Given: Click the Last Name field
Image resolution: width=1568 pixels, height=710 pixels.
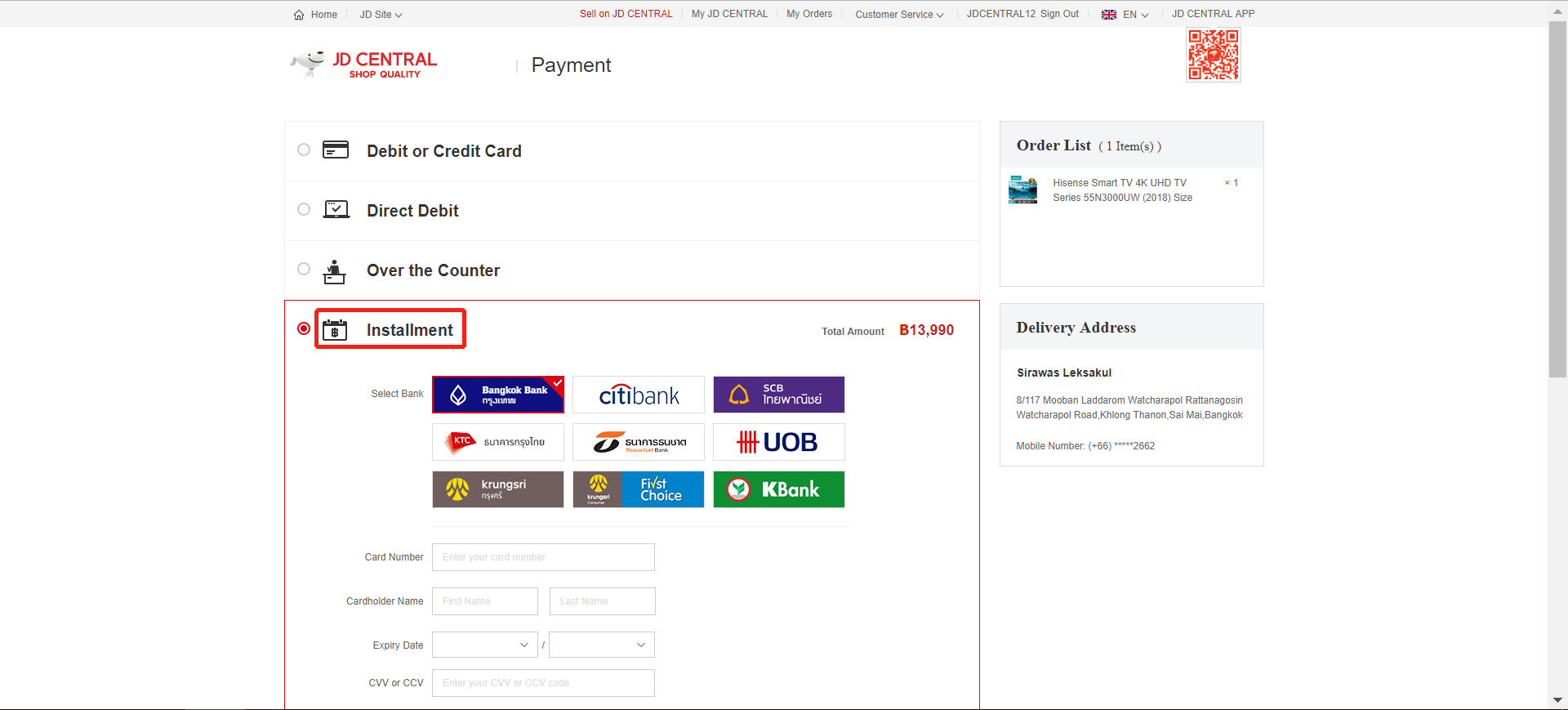Looking at the screenshot, I should point(603,601).
